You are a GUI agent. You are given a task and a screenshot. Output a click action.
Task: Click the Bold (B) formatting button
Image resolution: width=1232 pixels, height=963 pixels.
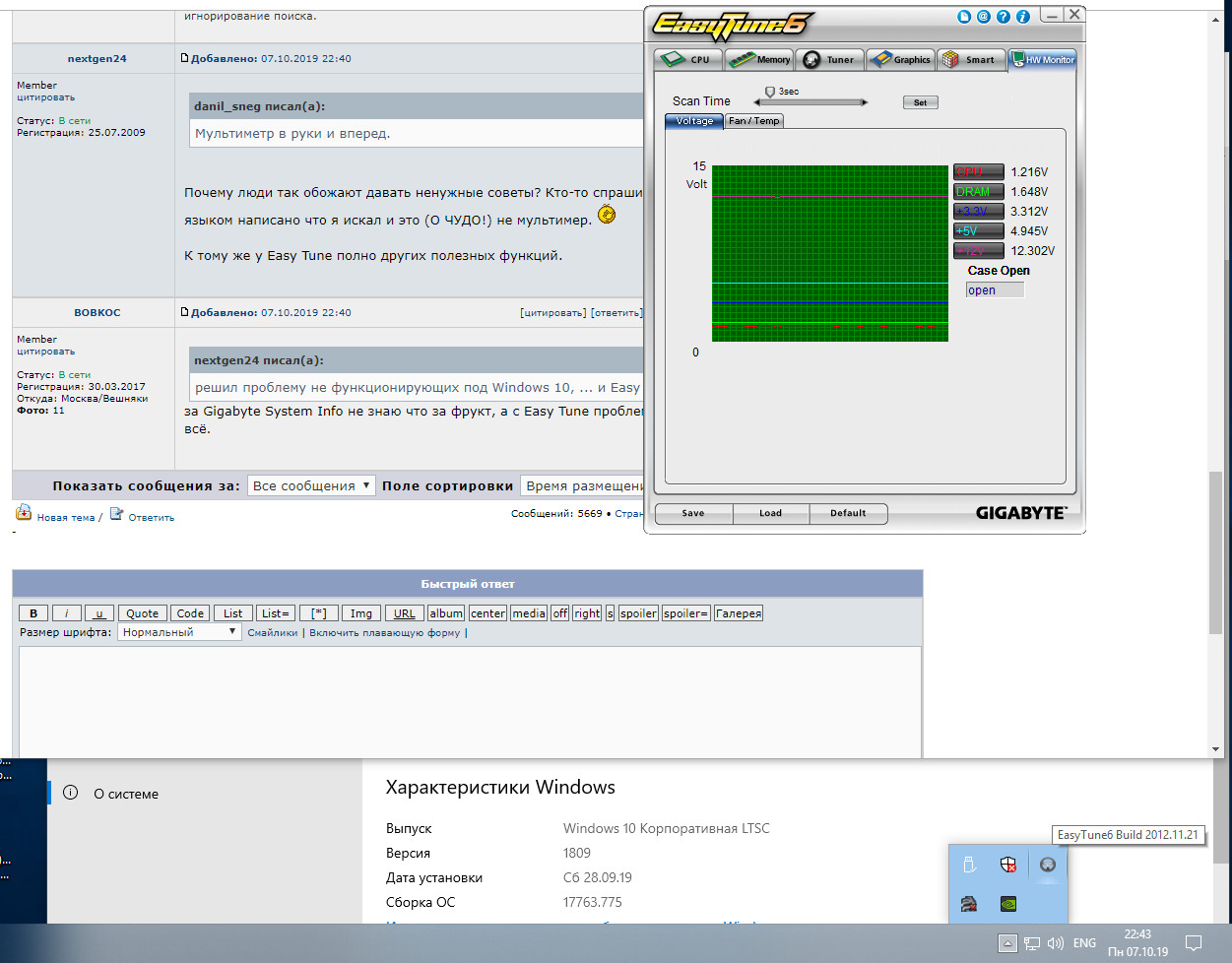pyautogui.click(x=33, y=612)
